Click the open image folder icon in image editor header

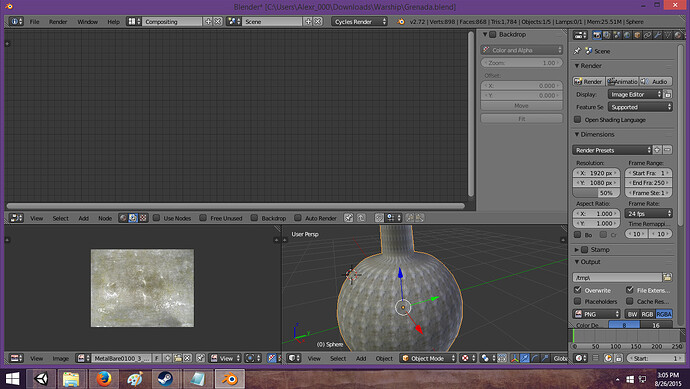click(178, 358)
